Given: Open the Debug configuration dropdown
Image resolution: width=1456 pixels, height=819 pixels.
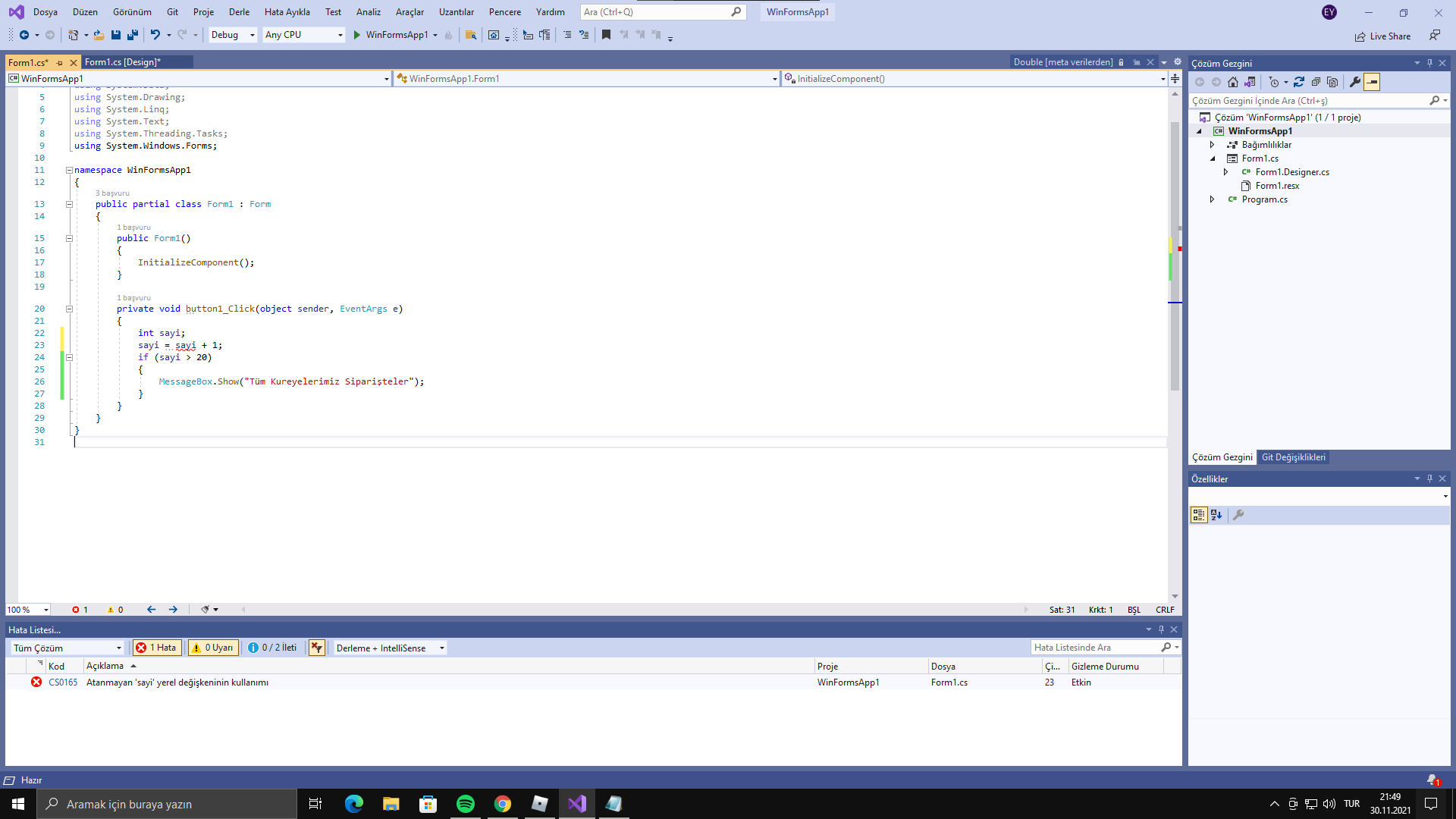Looking at the screenshot, I should 232,35.
